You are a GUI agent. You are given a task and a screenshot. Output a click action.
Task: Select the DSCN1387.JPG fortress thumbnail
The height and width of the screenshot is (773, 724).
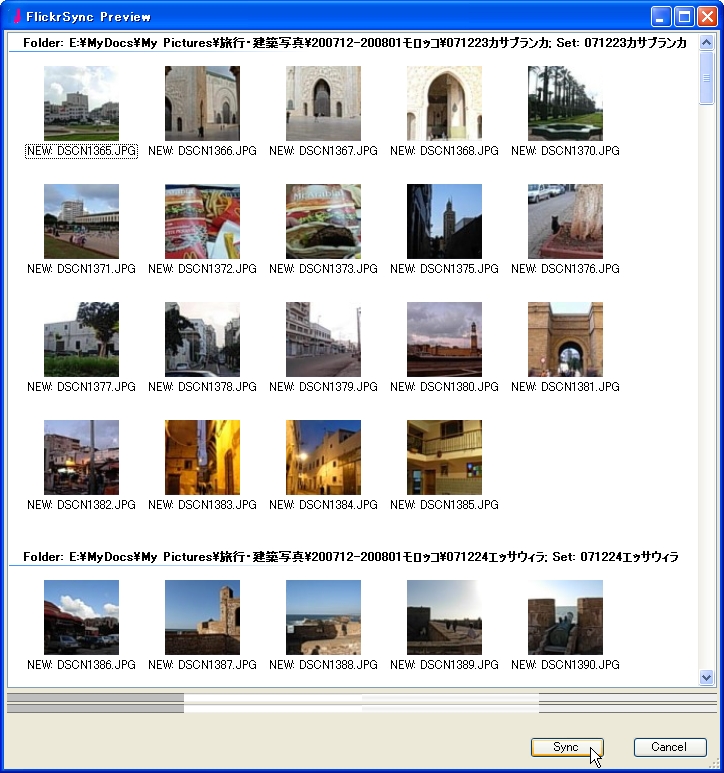coord(203,617)
